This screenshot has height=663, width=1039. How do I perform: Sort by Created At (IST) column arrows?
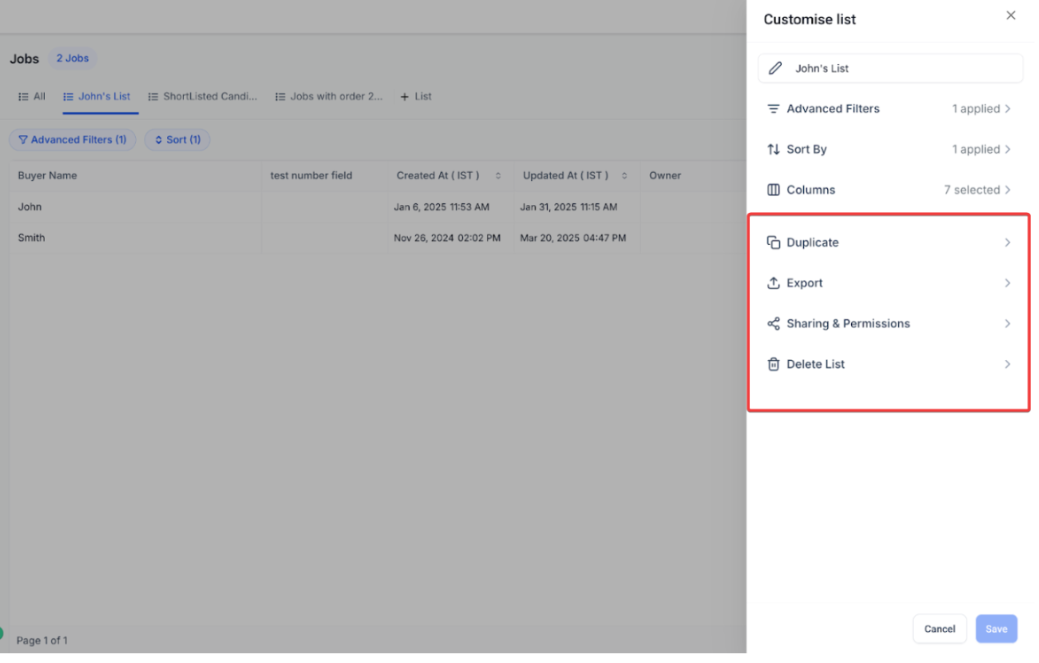(498, 176)
